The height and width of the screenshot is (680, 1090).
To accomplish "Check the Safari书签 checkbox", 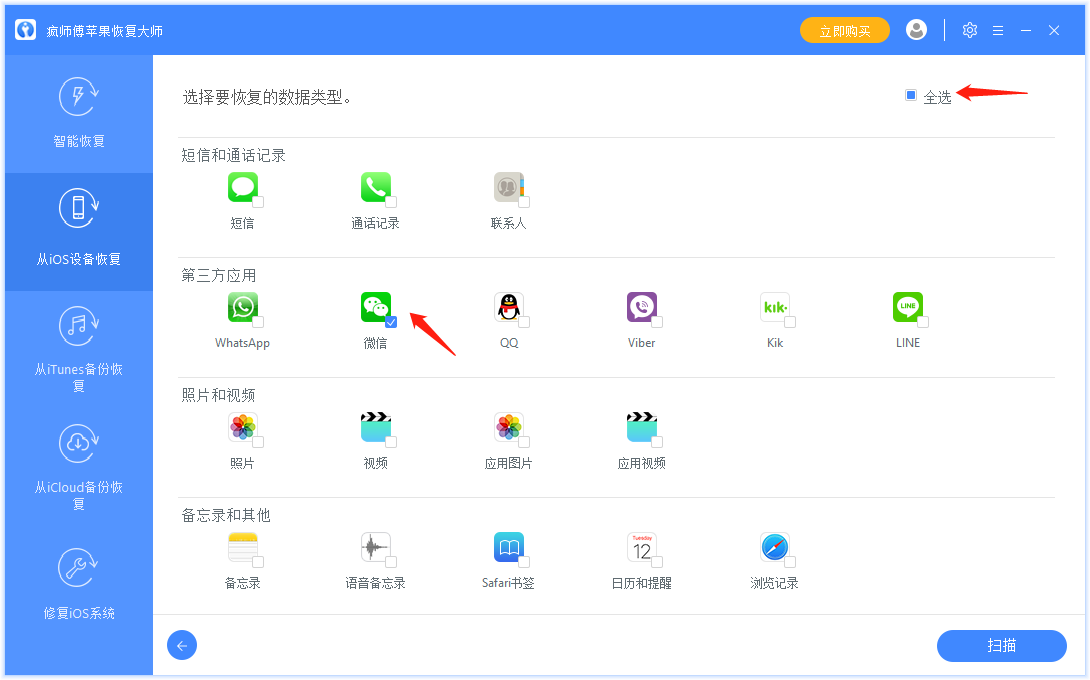I will (x=524, y=562).
